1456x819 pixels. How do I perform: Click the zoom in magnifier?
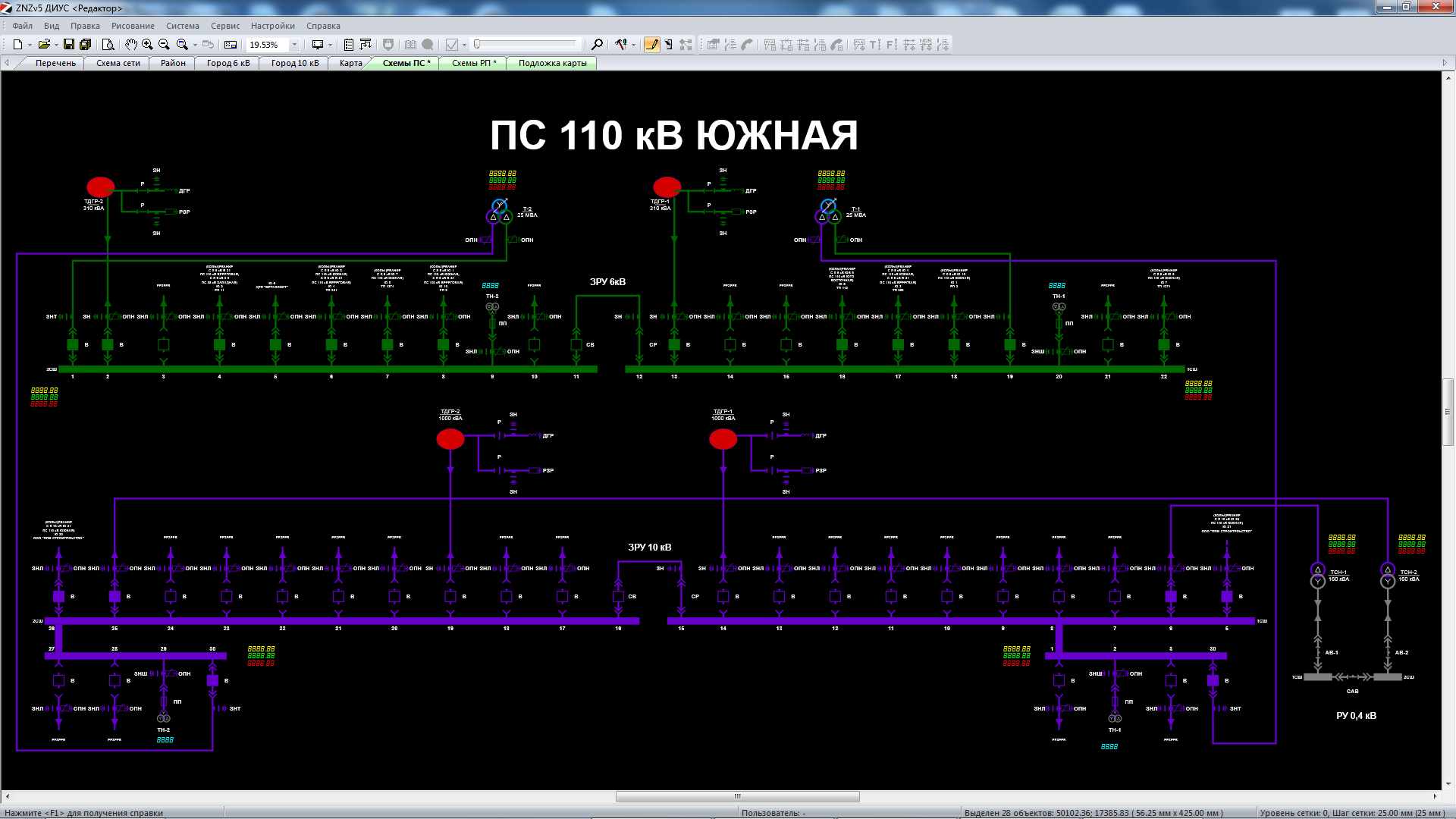147,45
